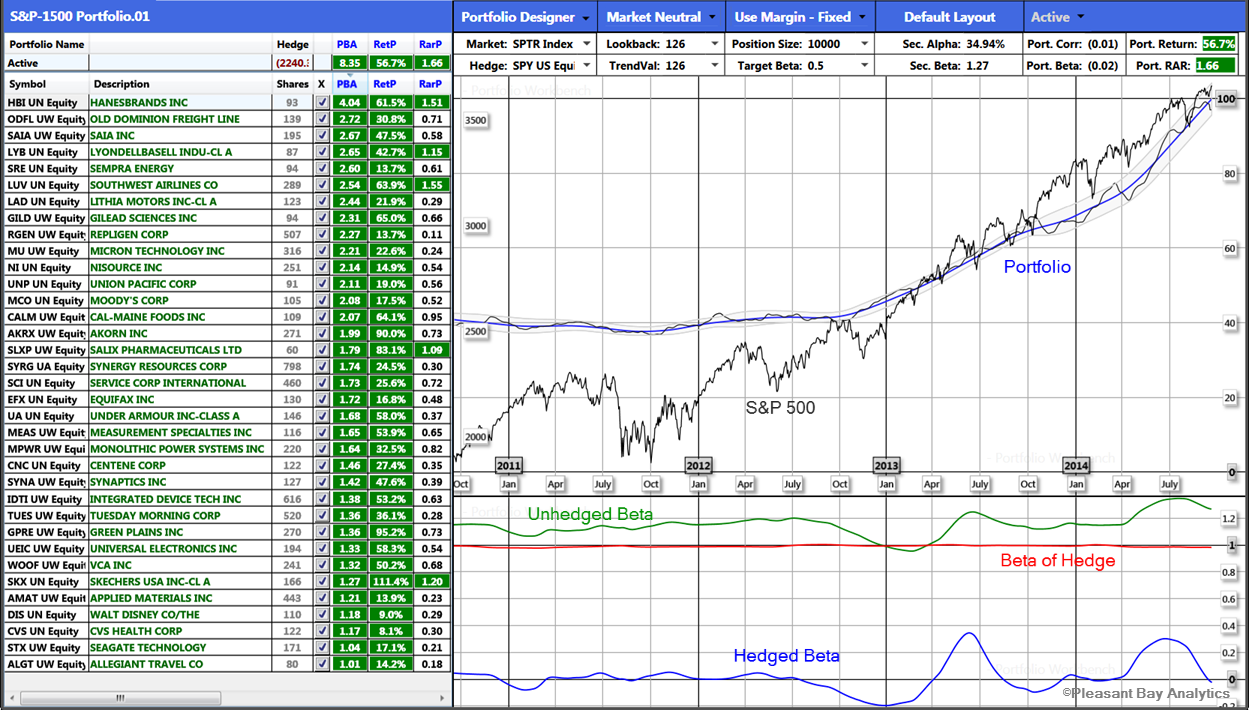Screen dimensions: 1249x710
Task: Click the Portfolio Name header cell
Action: coord(46,44)
